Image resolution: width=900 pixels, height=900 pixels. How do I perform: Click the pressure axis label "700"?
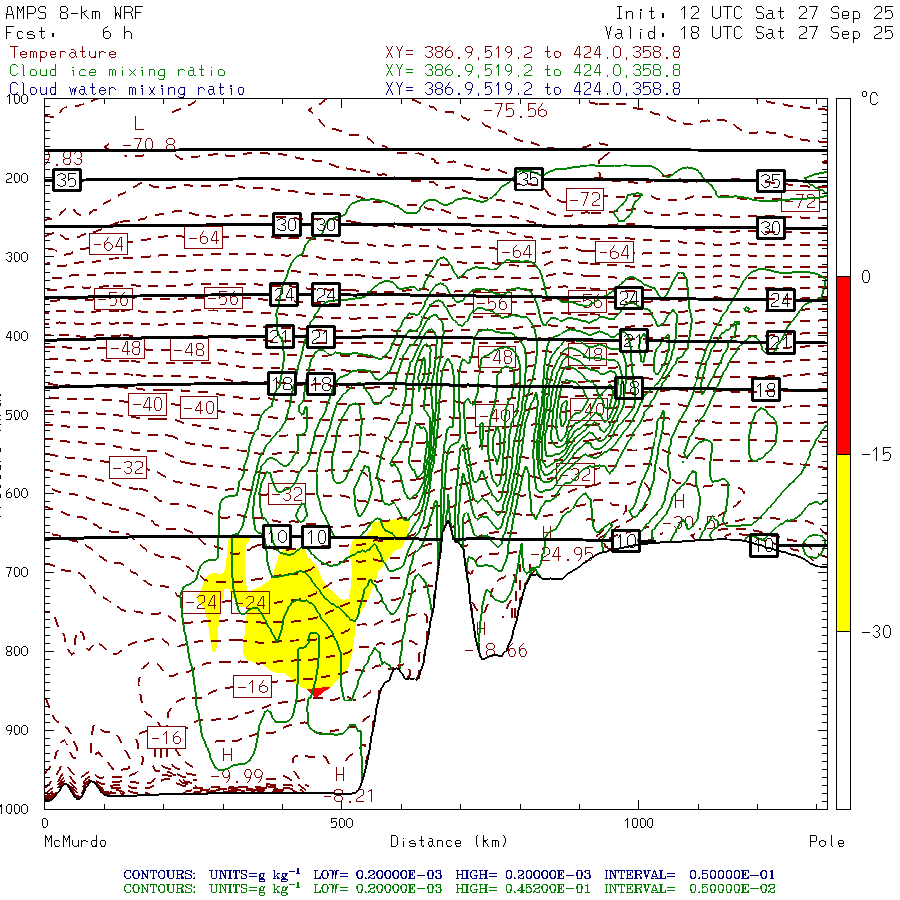click(x=17, y=572)
